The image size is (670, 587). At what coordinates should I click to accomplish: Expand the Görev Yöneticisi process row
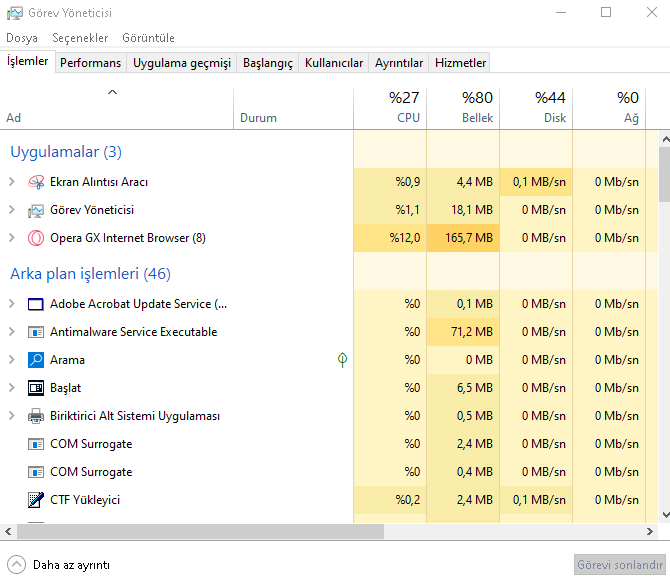12,210
